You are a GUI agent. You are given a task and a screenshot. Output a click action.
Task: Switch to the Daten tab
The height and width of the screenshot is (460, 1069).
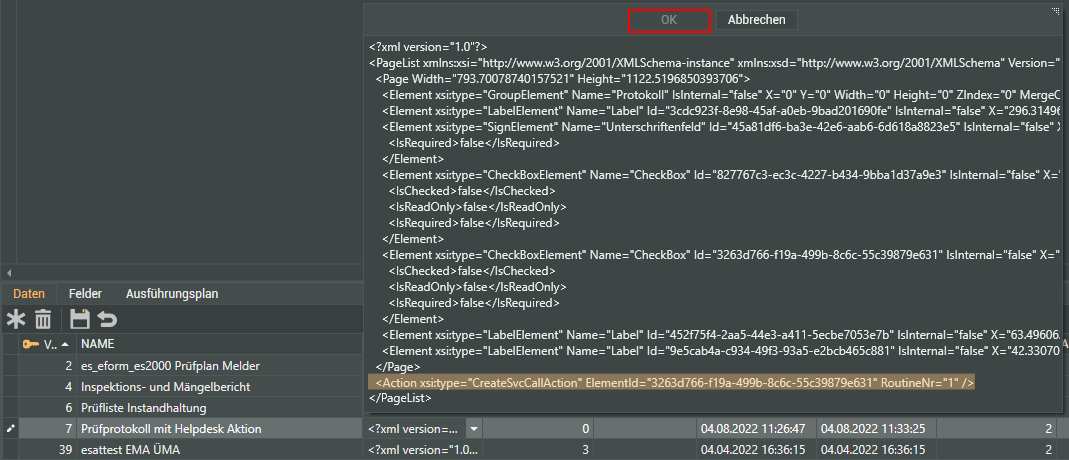(29, 294)
